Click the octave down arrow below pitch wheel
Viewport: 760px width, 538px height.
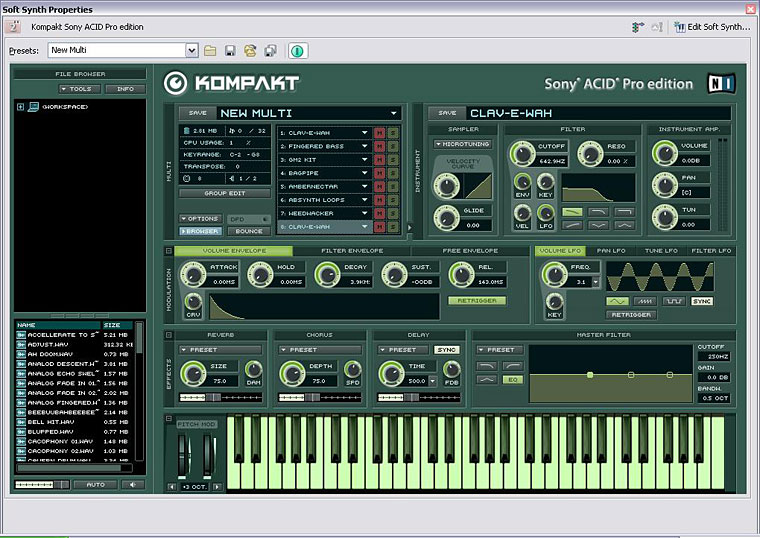[172, 487]
